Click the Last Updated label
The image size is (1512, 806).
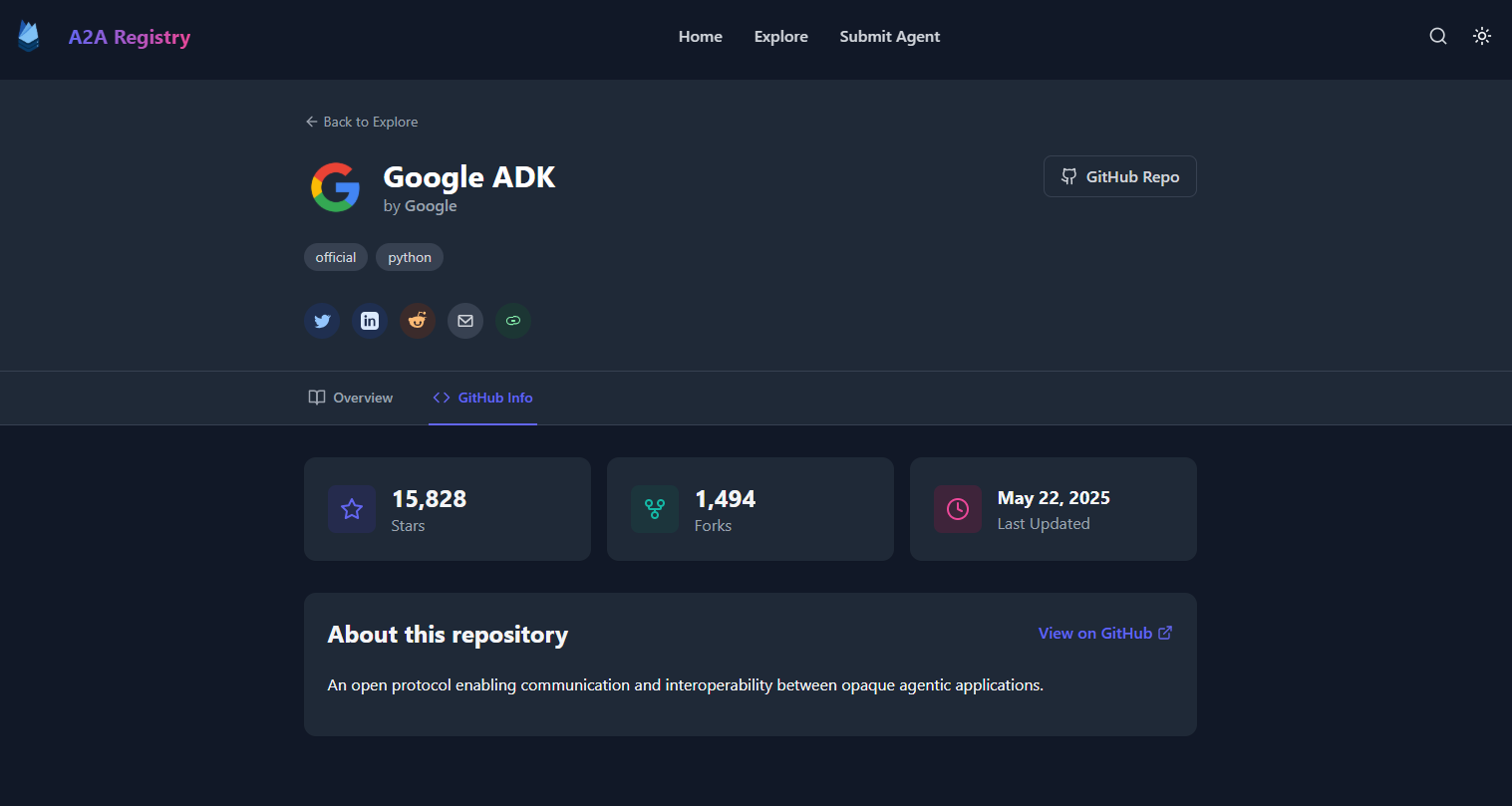(x=1044, y=524)
